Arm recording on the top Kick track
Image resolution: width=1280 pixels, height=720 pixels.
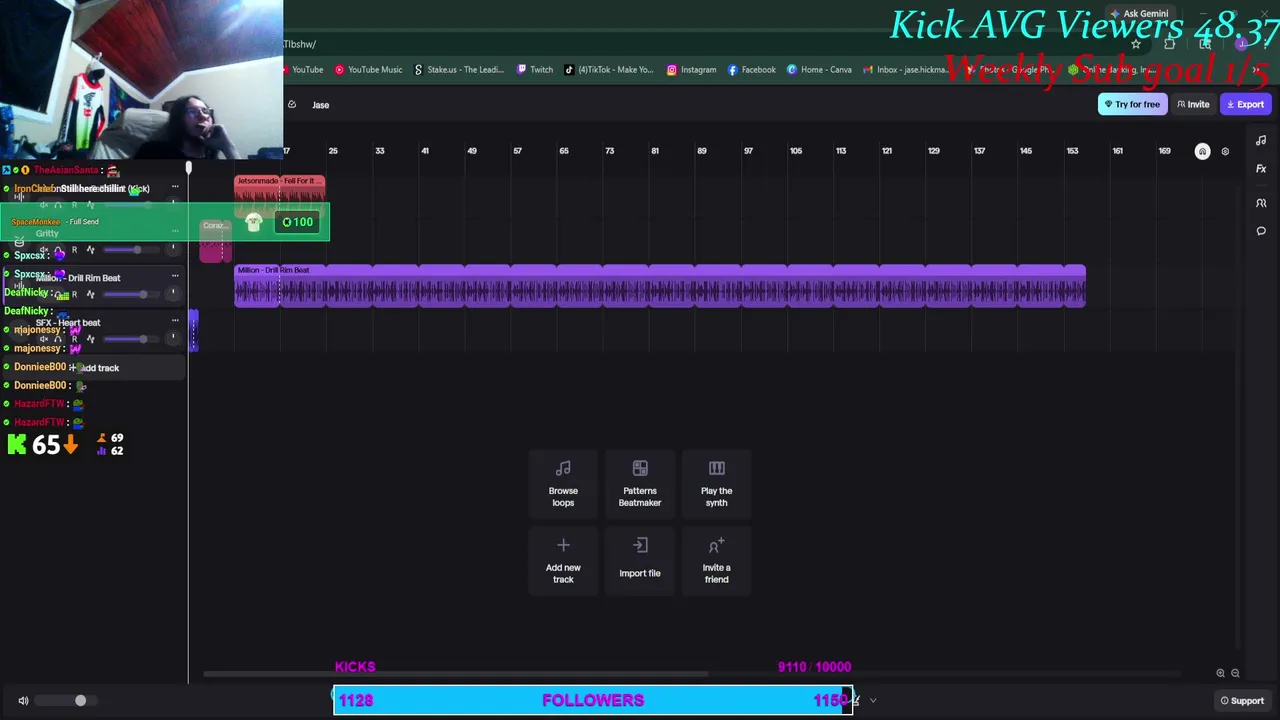pos(74,205)
